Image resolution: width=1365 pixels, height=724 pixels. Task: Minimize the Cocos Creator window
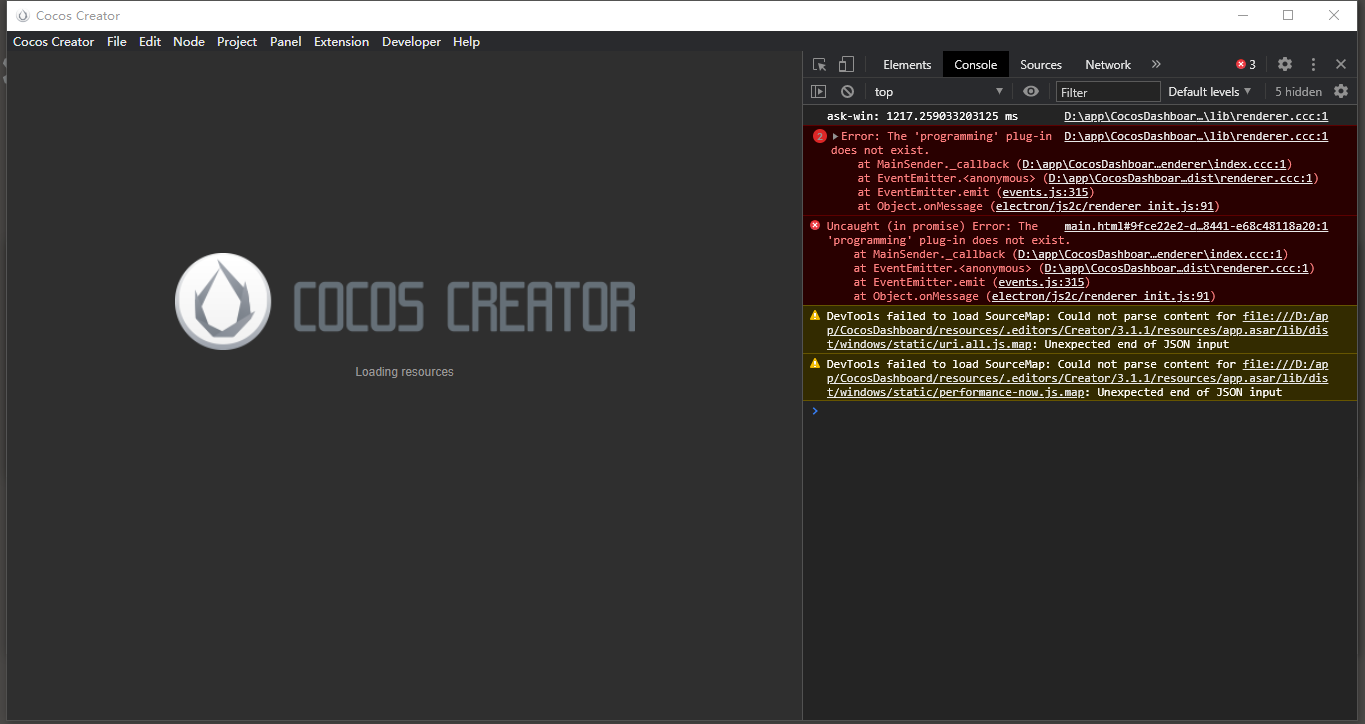click(x=1244, y=15)
